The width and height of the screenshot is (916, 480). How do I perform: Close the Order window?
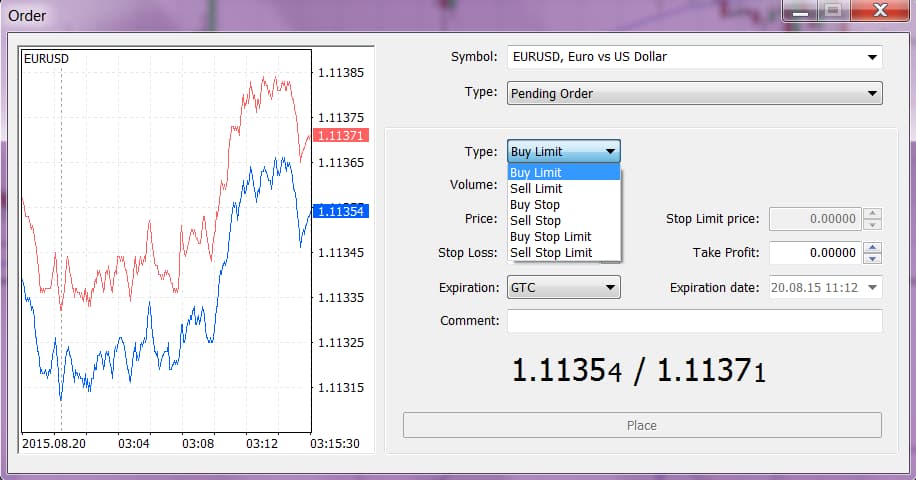[x=880, y=11]
